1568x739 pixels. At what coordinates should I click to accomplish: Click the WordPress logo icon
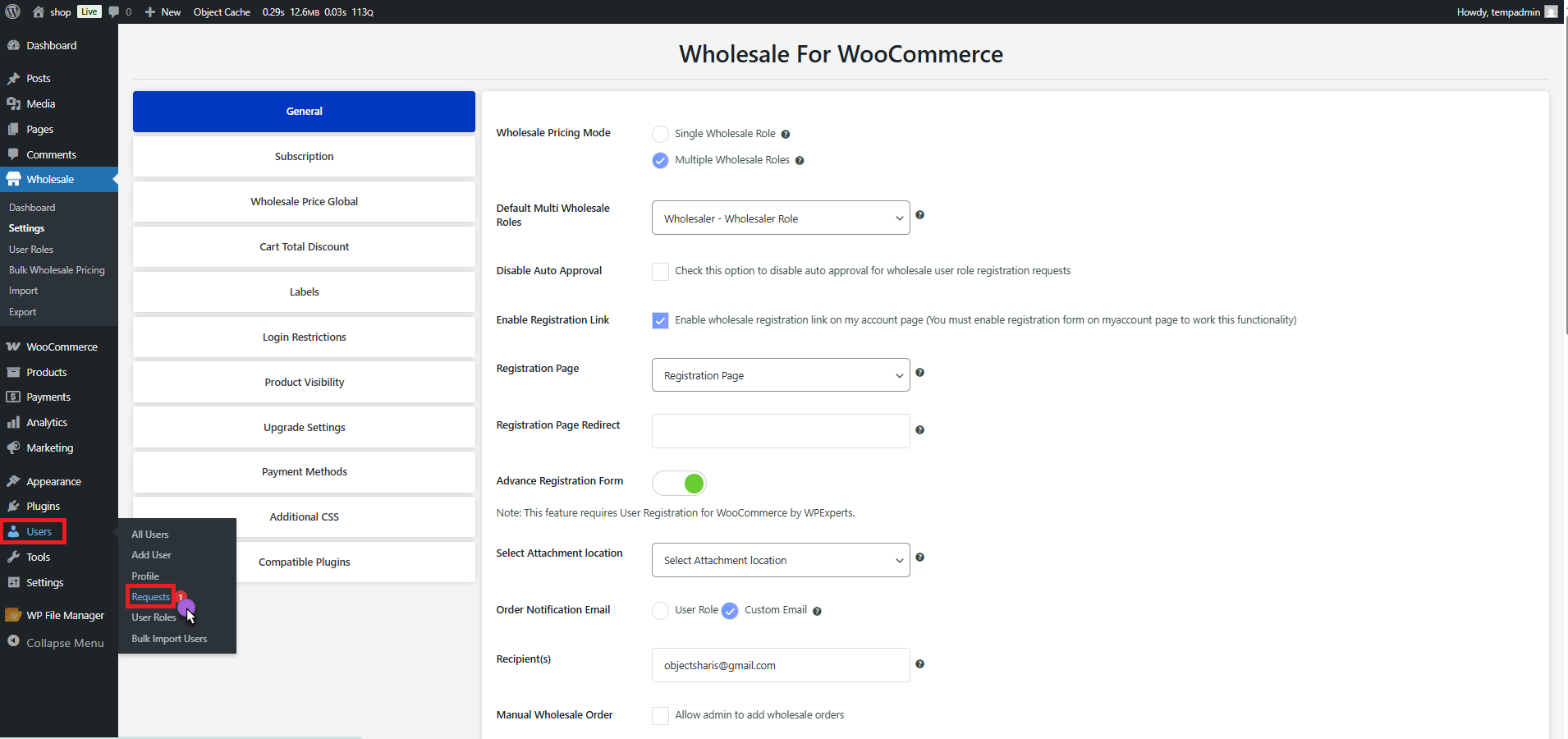[x=12, y=11]
